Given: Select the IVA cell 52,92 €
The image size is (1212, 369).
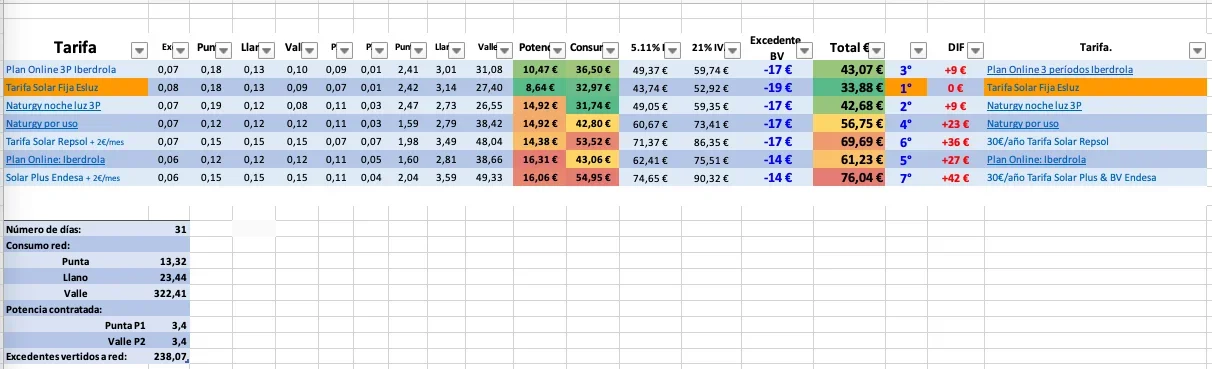Looking at the screenshot, I should [x=712, y=88].
